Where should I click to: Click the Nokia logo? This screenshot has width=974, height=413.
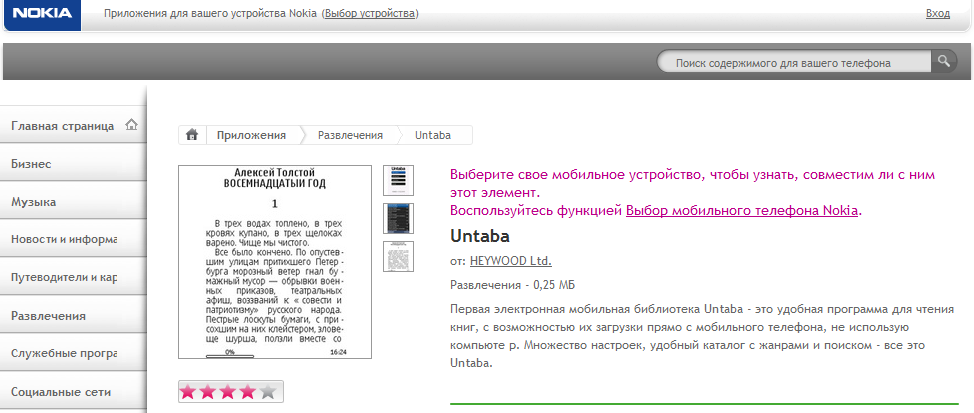click(x=43, y=14)
